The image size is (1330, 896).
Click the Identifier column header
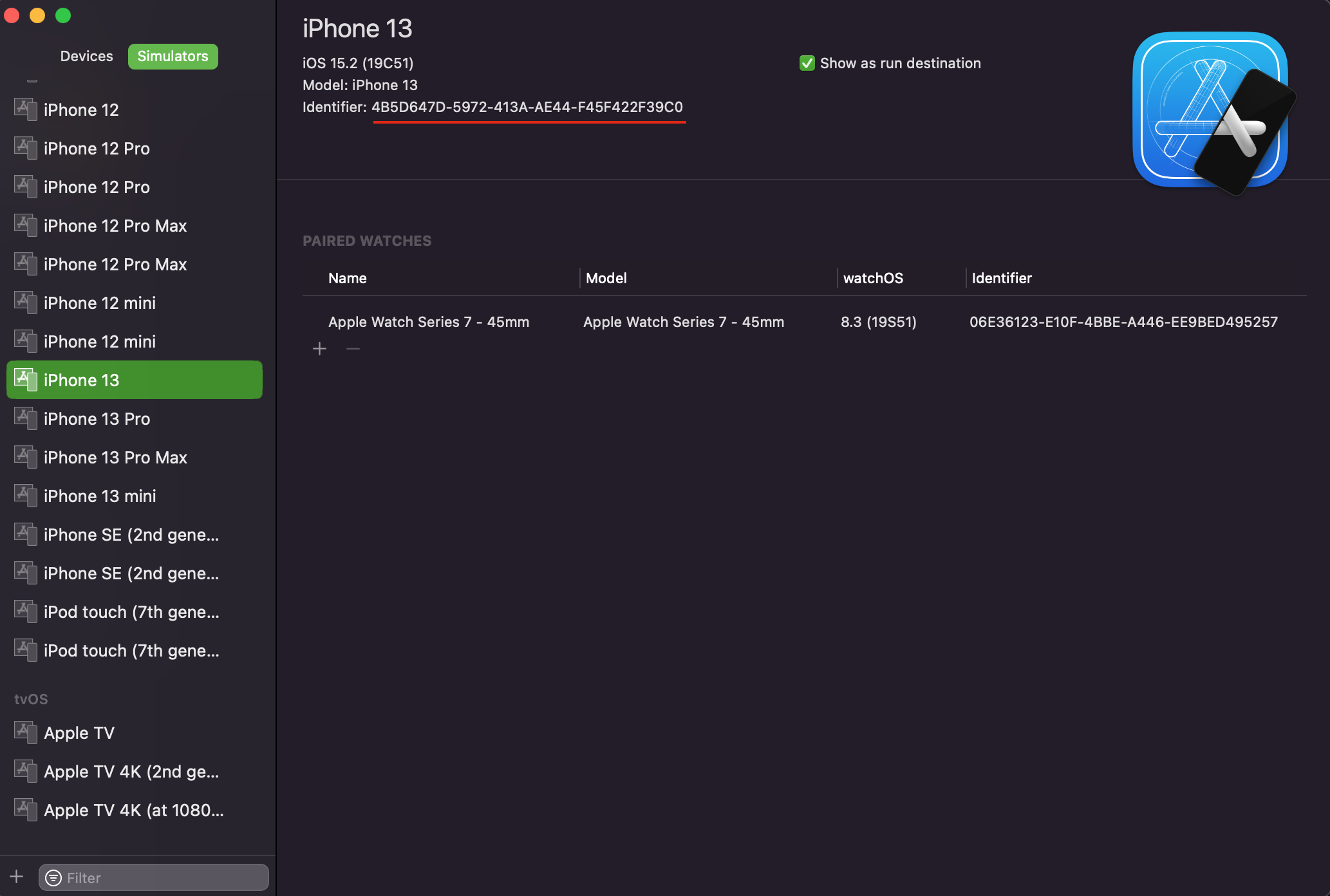pyautogui.click(x=1002, y=278)
